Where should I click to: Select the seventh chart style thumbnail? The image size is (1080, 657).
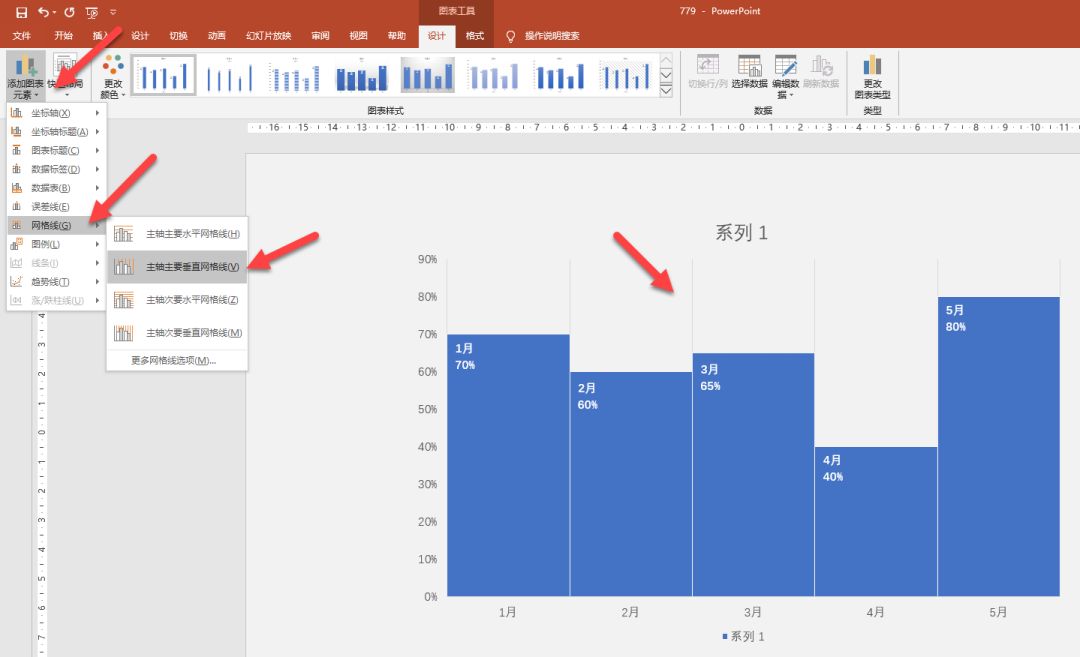[560, 75]
